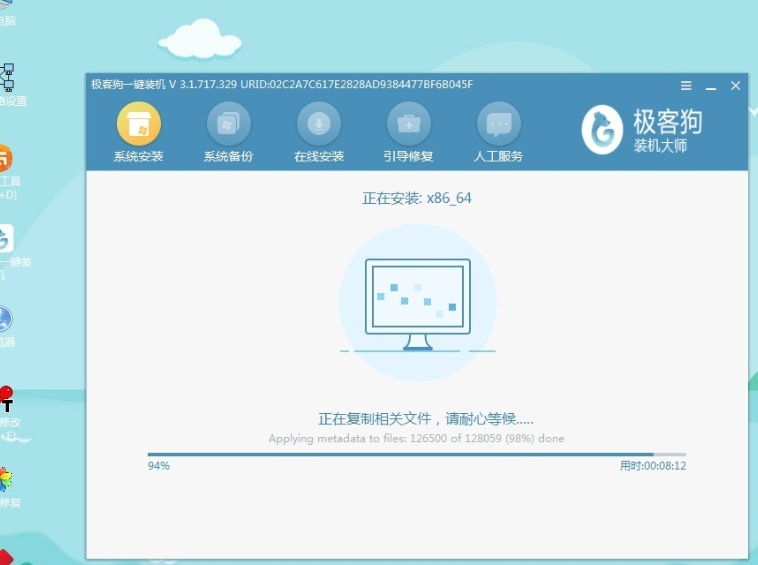
Task: Click the window title bar version text
Action: (282, 85)
